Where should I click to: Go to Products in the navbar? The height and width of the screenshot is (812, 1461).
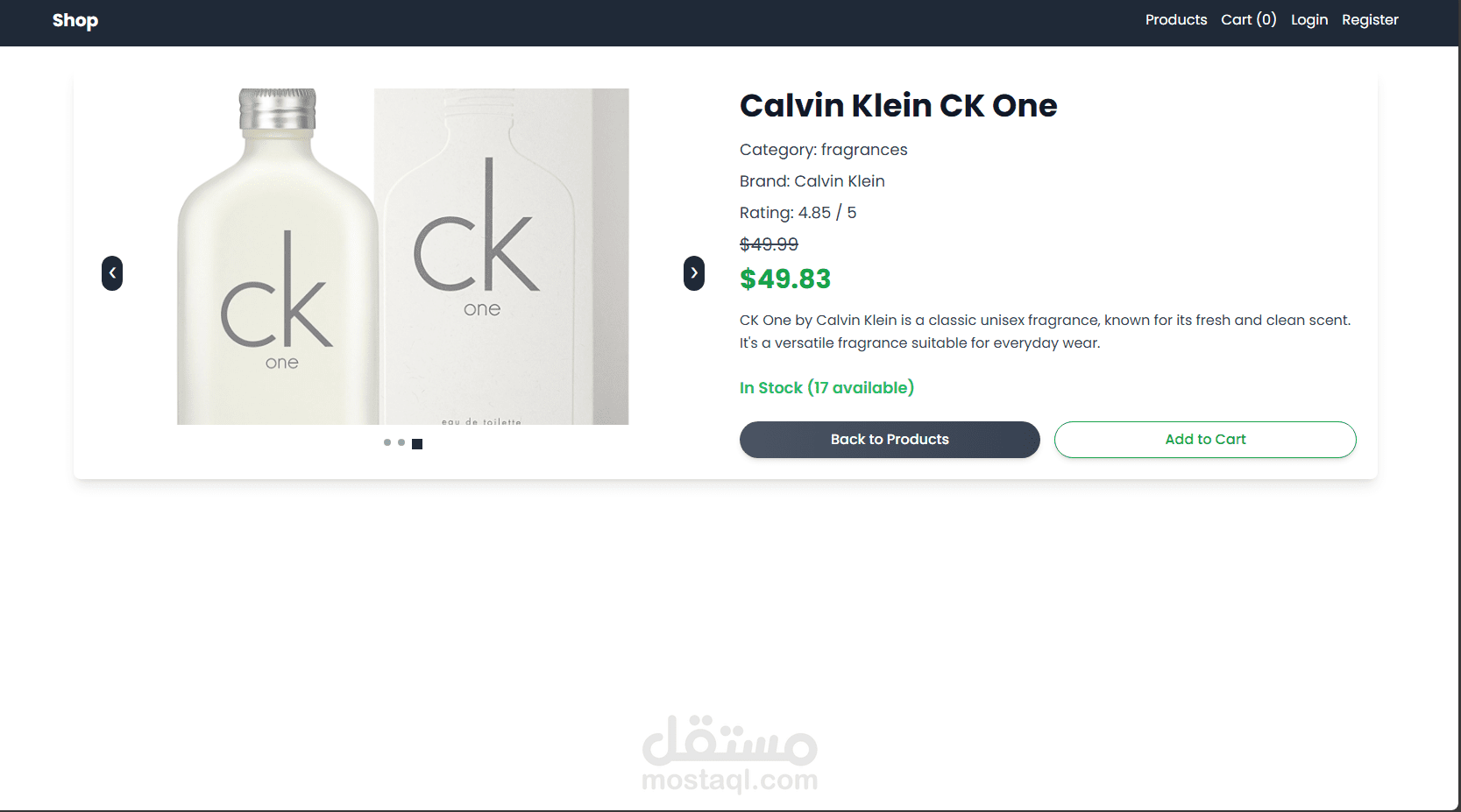point(1176,19)
